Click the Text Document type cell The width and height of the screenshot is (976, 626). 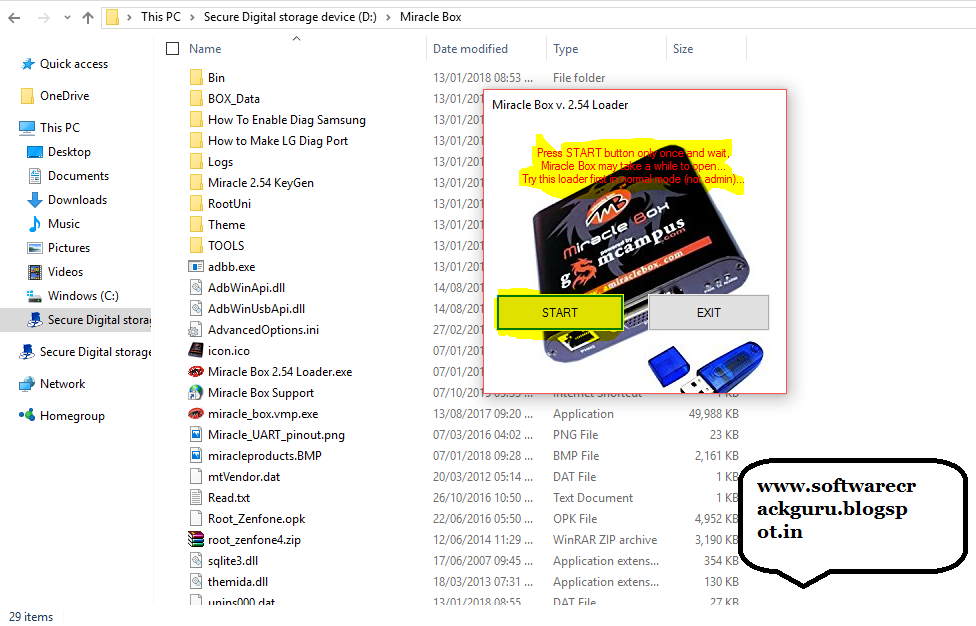pos(593,498)
